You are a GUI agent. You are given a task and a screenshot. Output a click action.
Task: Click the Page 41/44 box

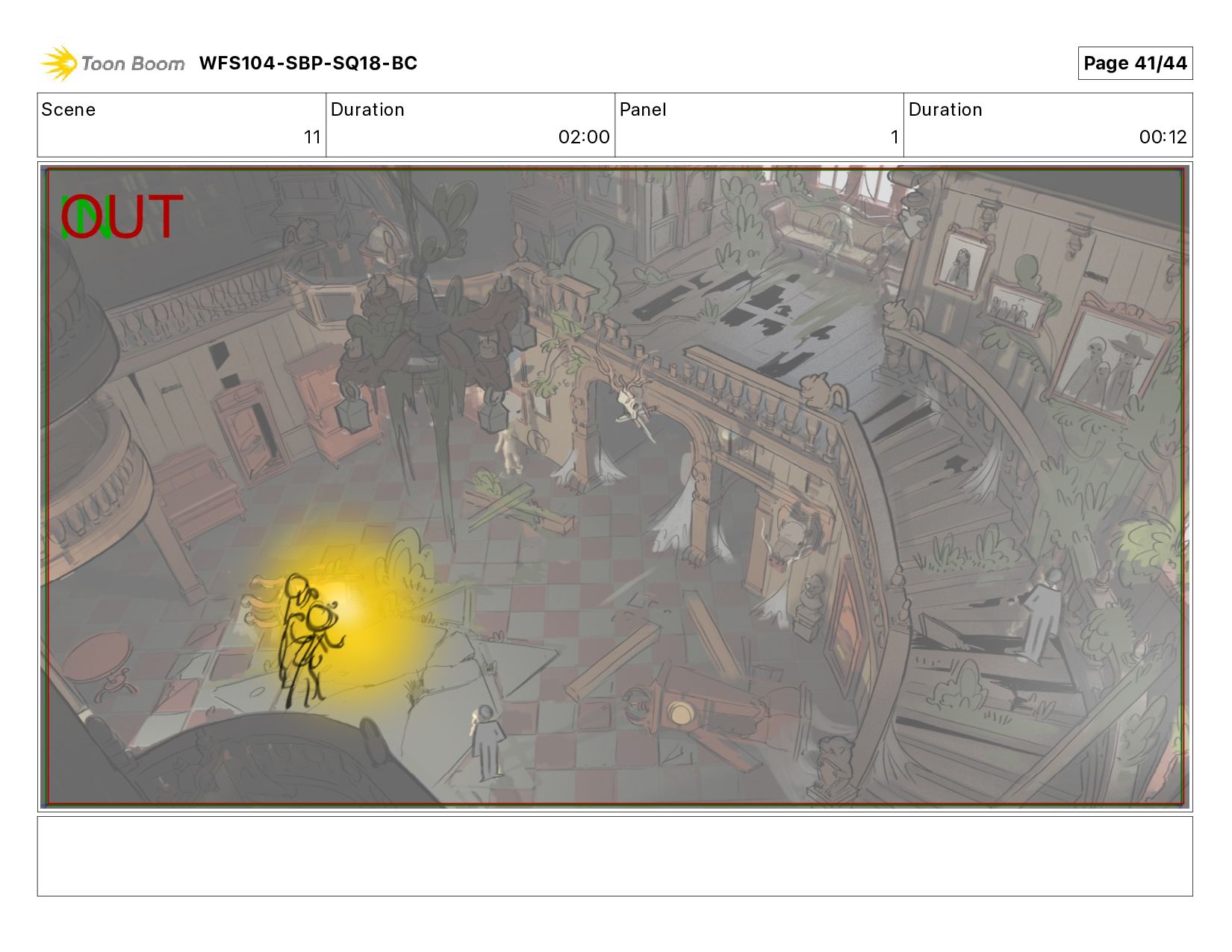(1135, 63)
